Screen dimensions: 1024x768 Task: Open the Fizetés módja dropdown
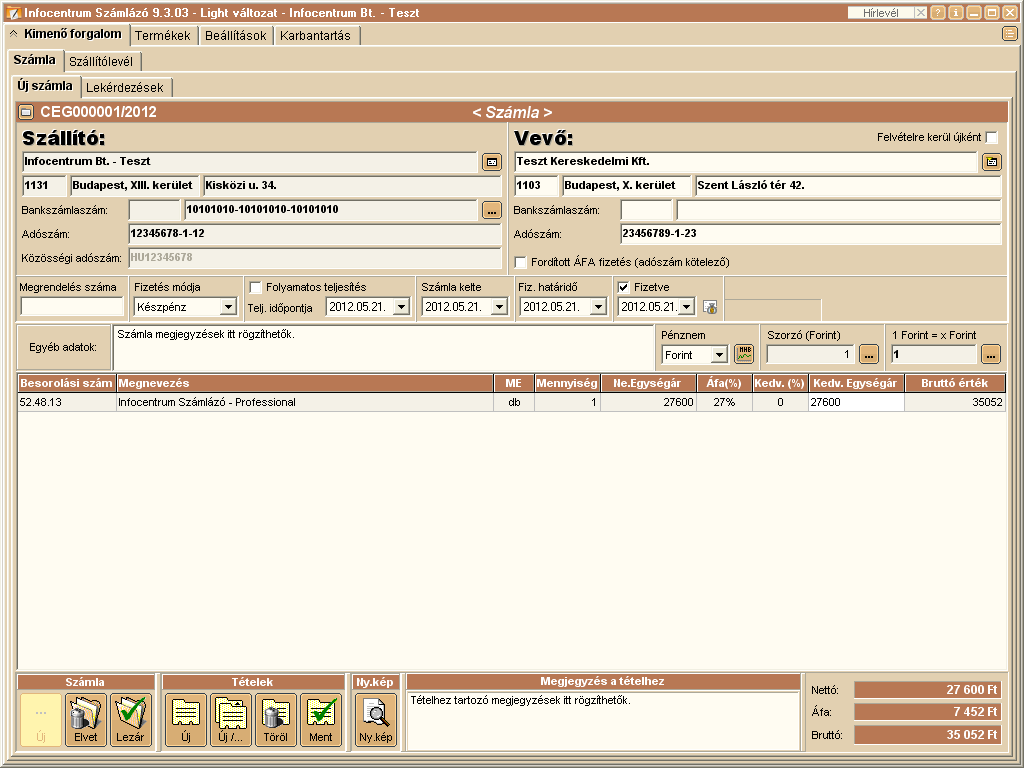coord(228,307)
